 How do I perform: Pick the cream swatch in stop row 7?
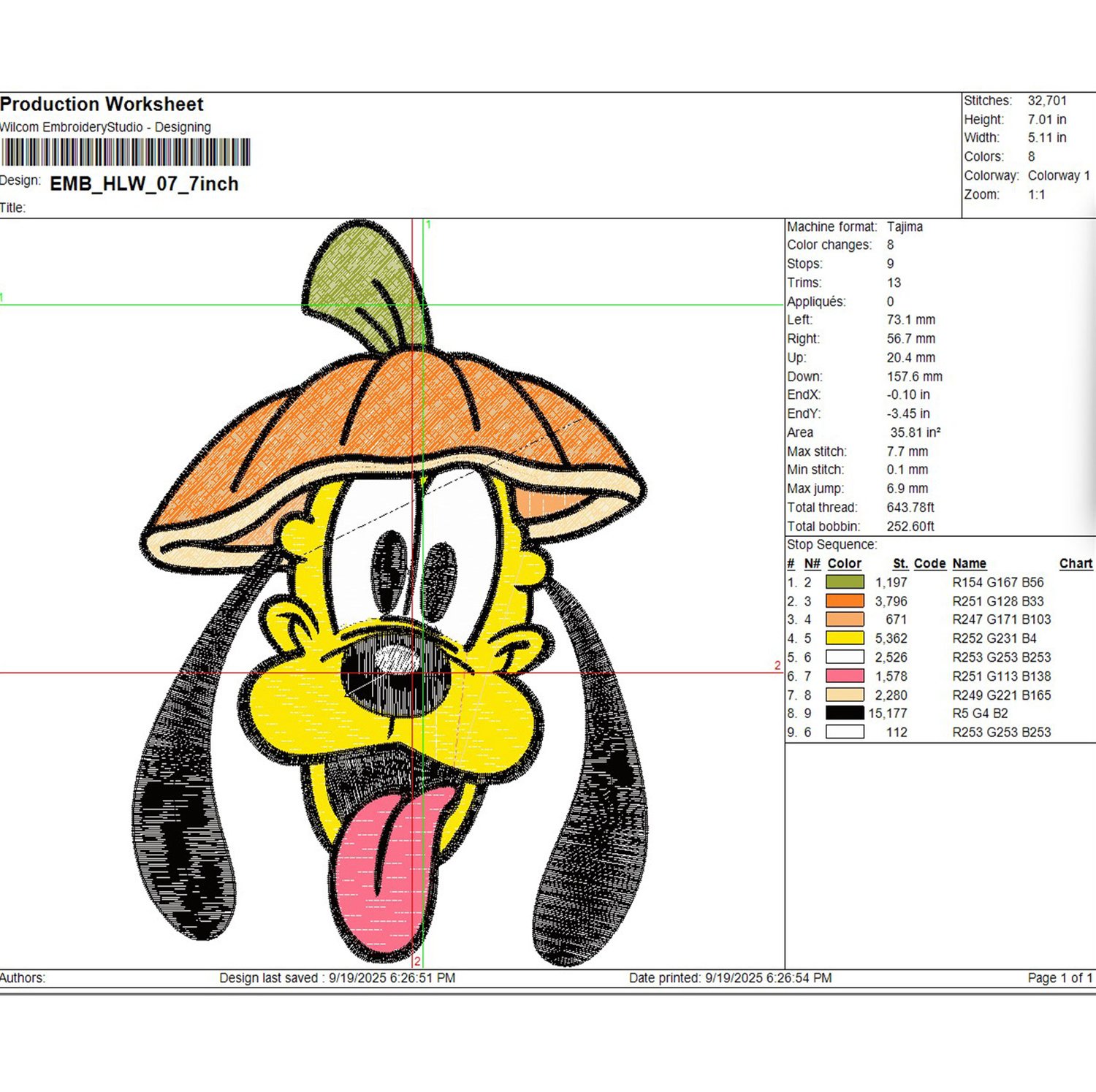(845, 695)
